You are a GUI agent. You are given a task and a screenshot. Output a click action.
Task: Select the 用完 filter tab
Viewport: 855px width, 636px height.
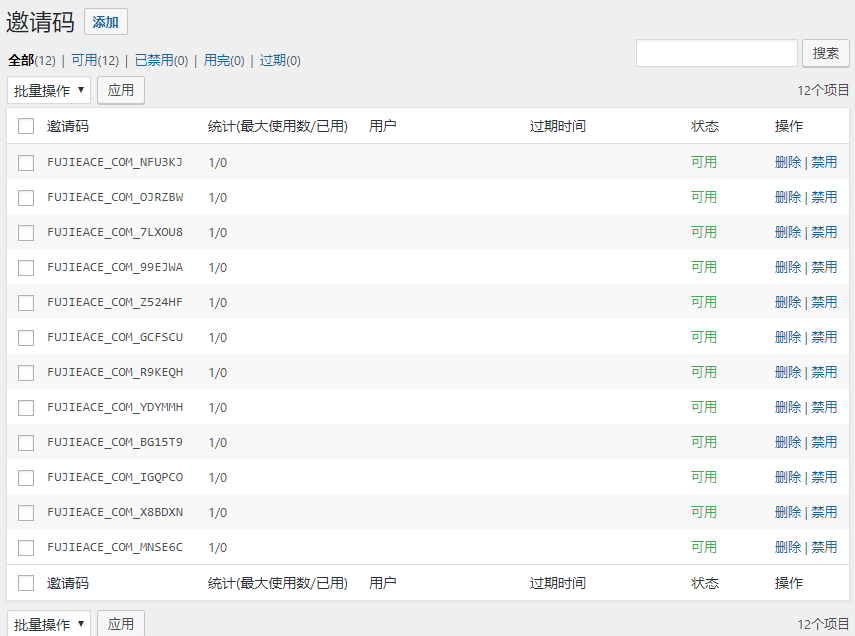click(x=217, y=60)
